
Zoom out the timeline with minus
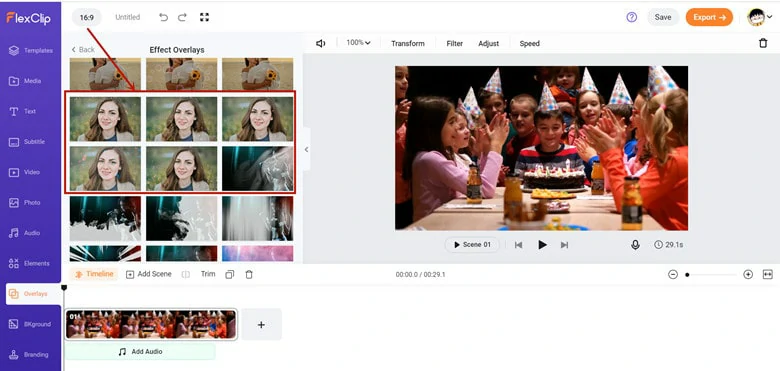[x=673, y=275]
